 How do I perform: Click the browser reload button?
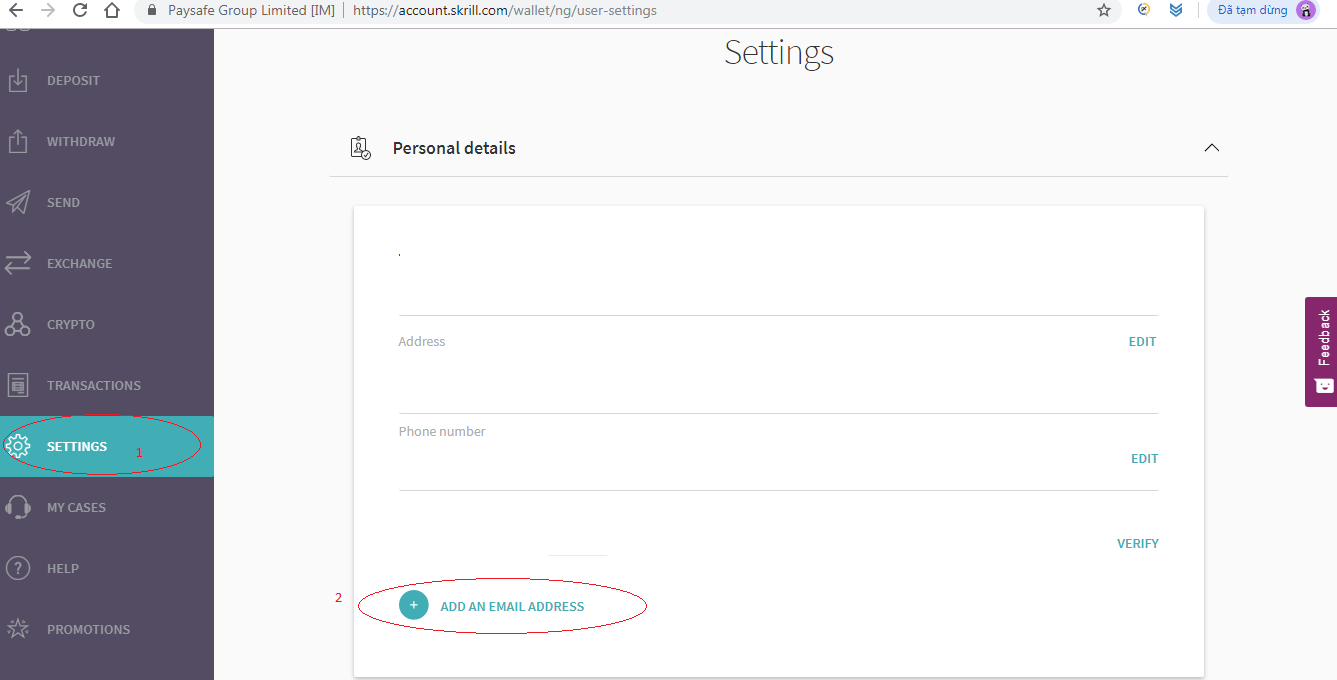click(x=80, y=11)
